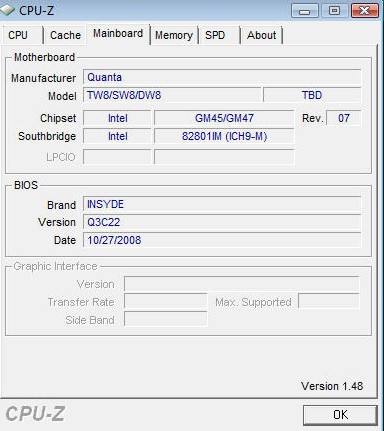
Task: Click the Transfer Rate field
Action: pos(166,302)
